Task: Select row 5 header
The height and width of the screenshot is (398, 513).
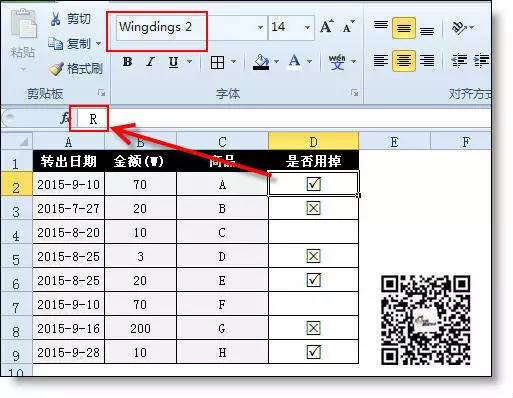Action: pyautogui.click(x=17, y=257)
